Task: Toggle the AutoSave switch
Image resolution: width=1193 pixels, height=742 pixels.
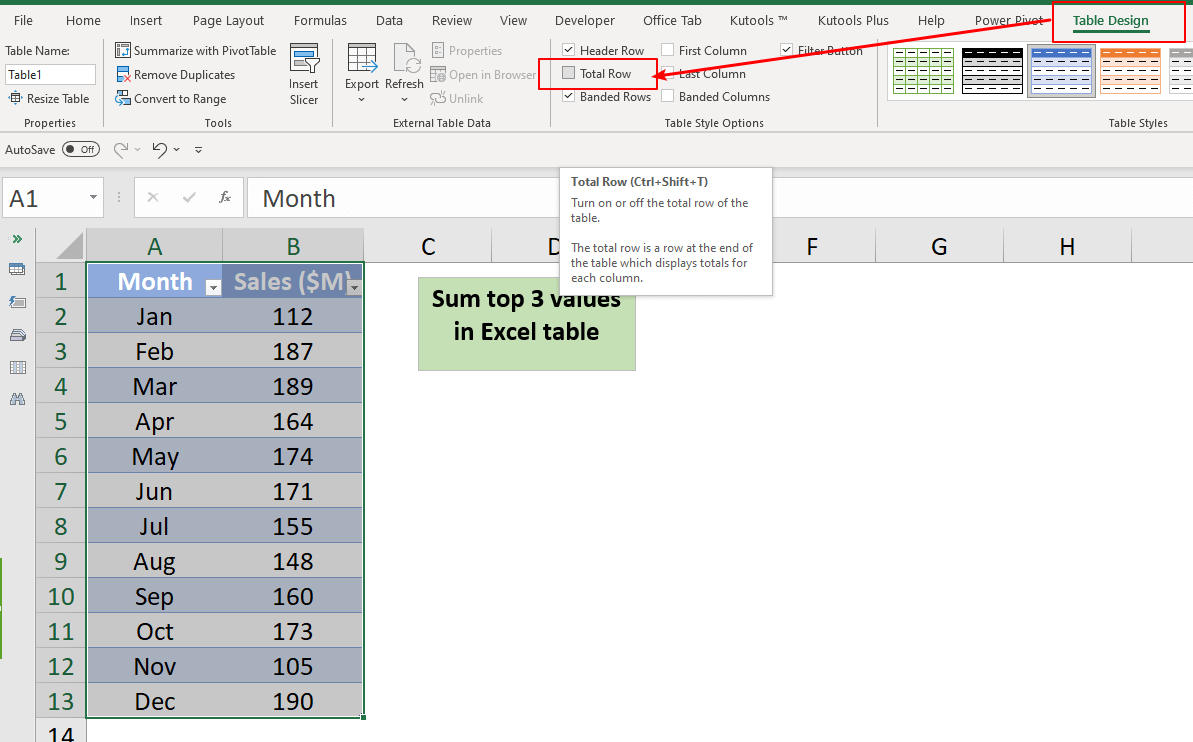Action: pyautogui.click(x=81, y=149)
